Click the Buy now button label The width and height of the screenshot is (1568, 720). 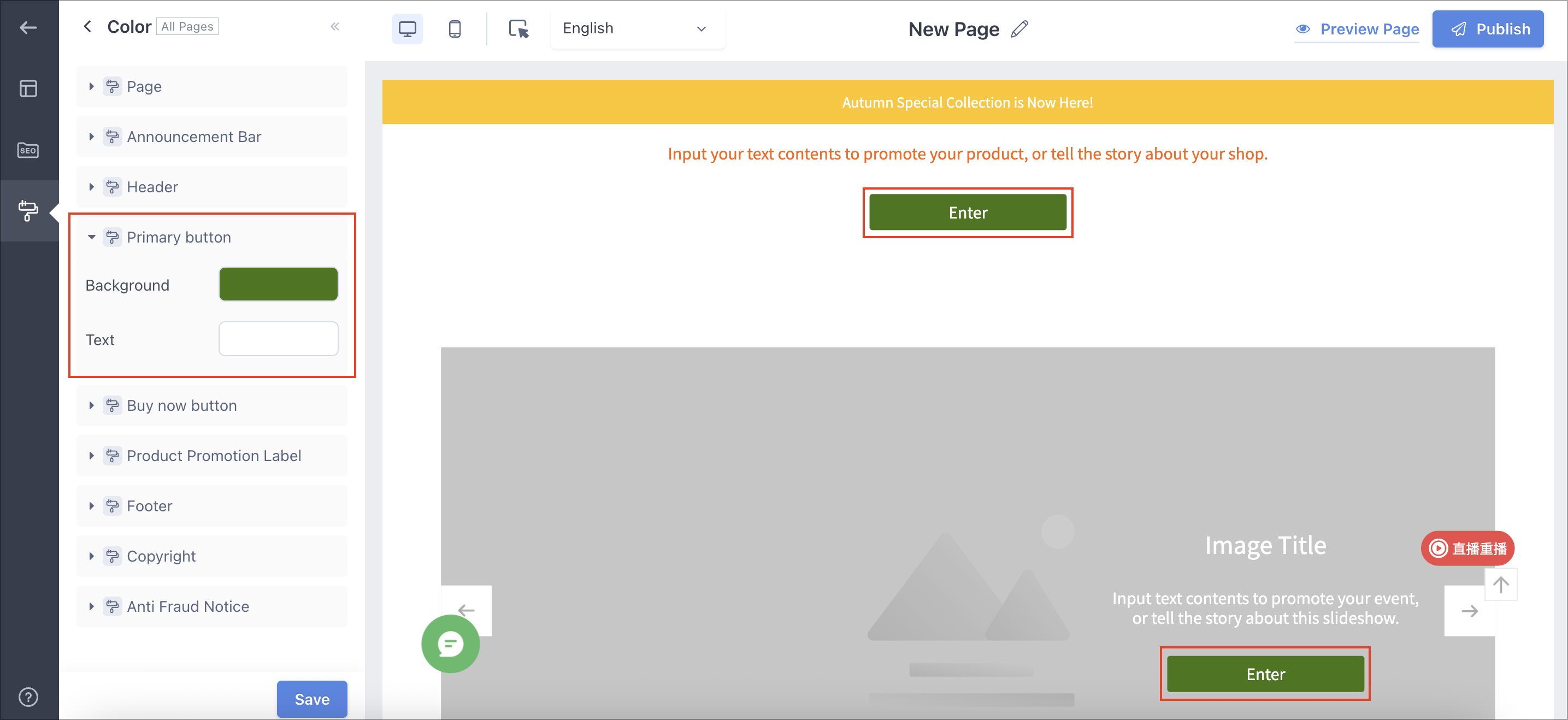tap(181, 405)
